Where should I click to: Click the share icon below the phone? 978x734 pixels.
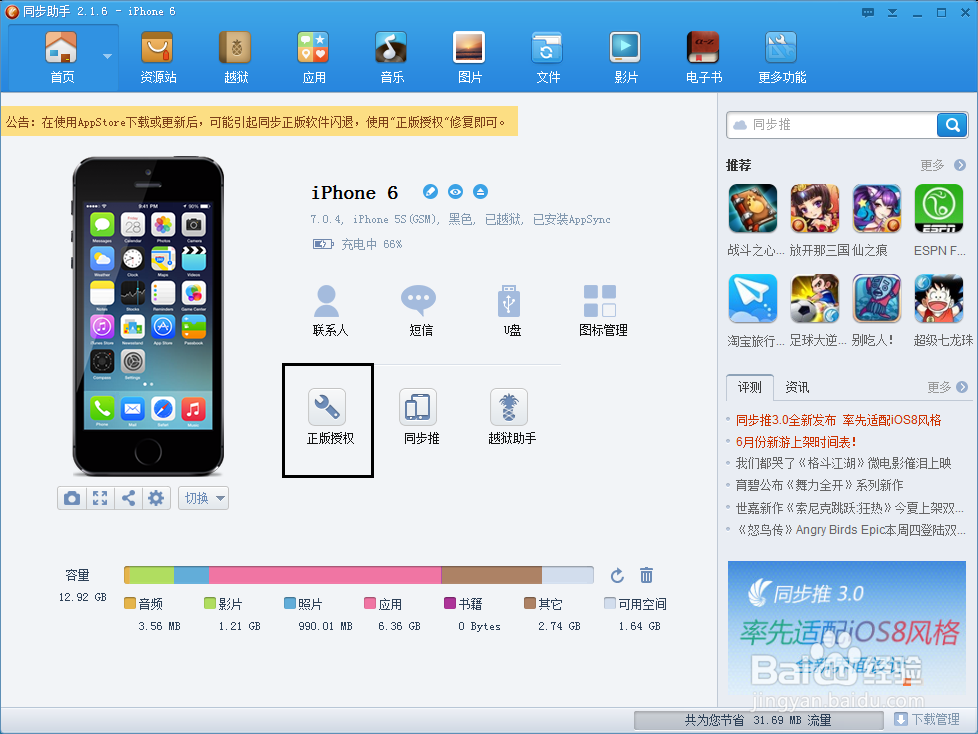[x=128, y=498]
